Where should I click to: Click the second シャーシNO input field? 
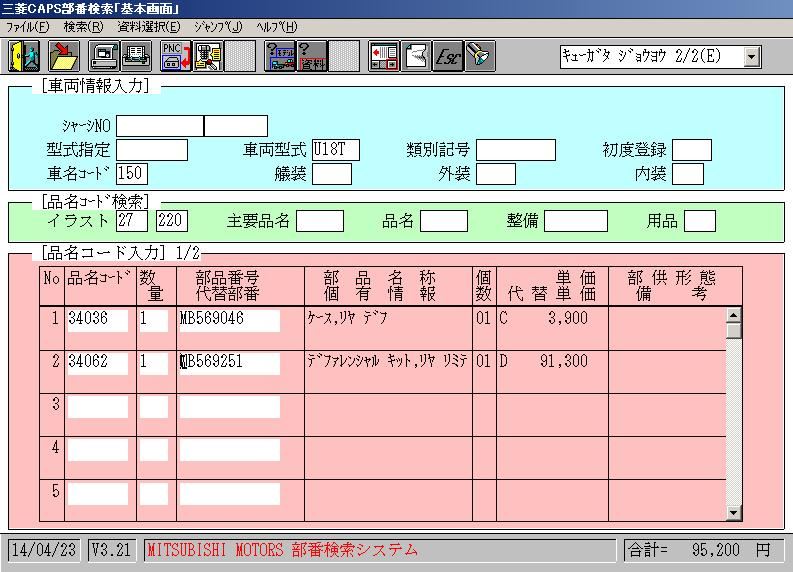pos(236,126)
